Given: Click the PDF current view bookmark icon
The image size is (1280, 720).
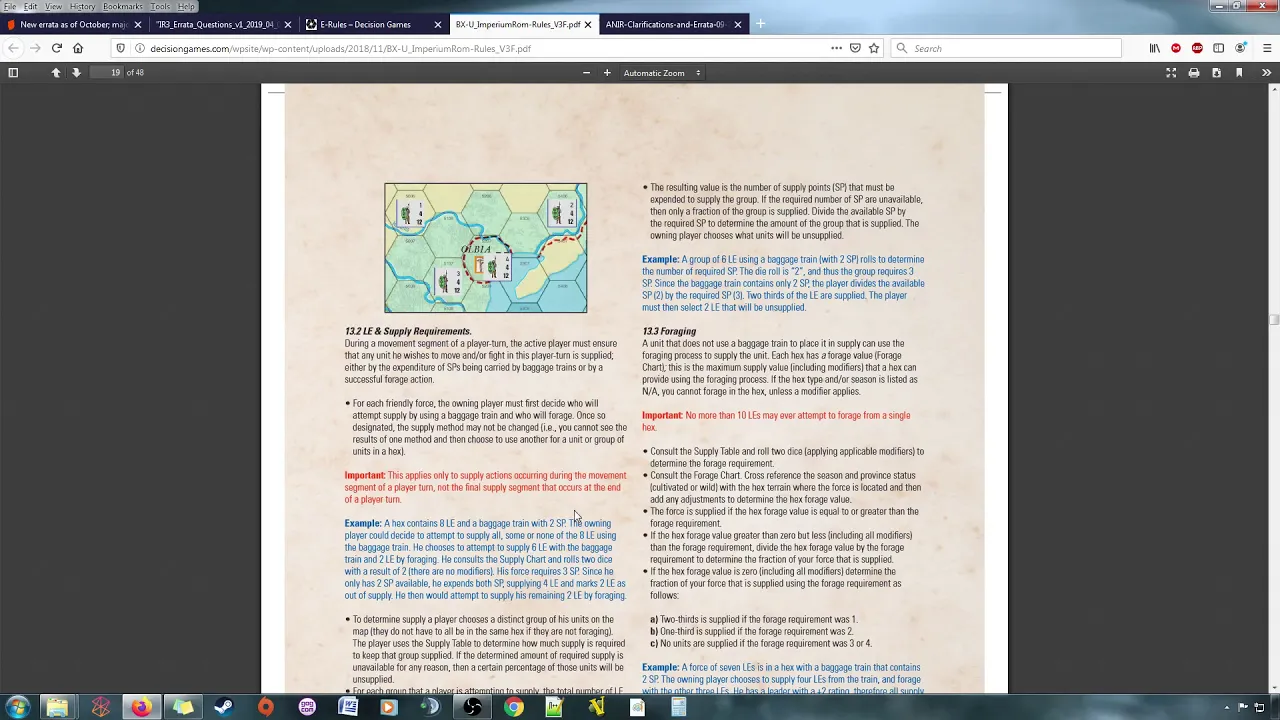Looking at the screenshot, I should pos(1239,72).
